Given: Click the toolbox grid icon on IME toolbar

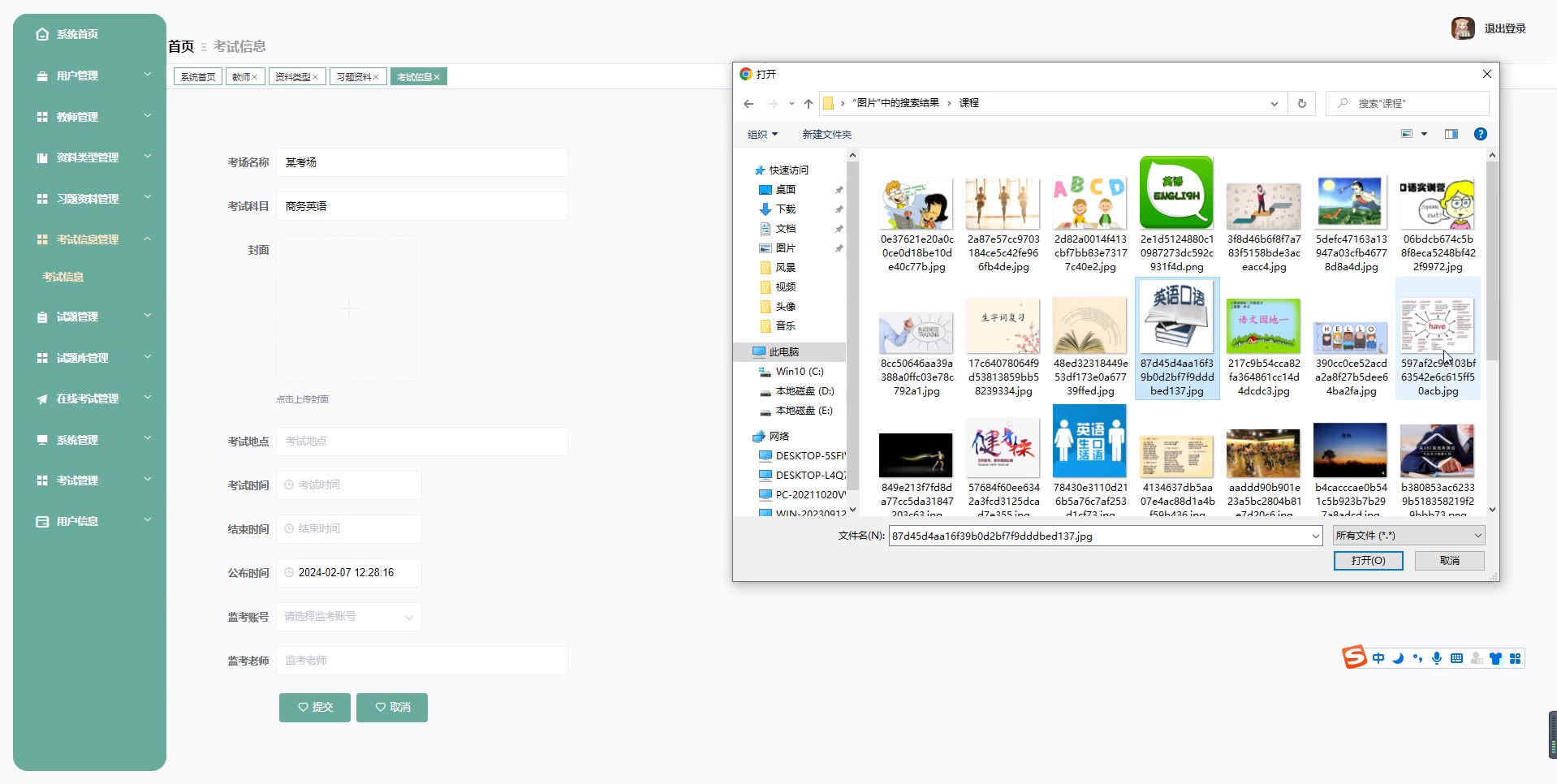Looking at the screenshot, I should [1515, 658].
